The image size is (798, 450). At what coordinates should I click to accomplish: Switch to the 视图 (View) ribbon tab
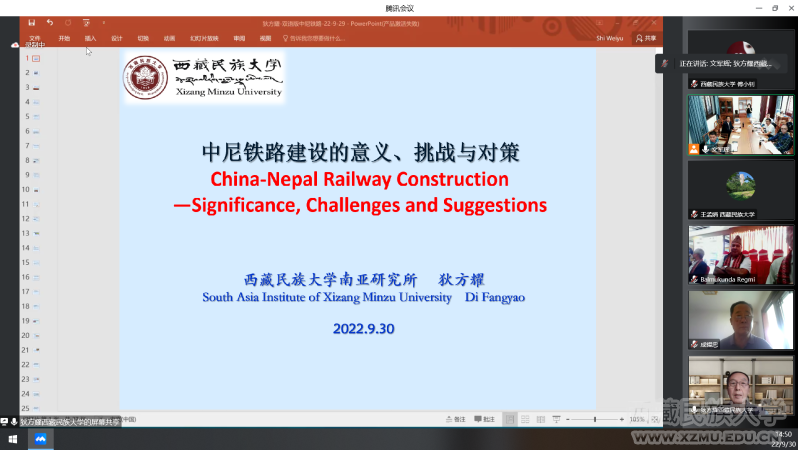(265, 38)
